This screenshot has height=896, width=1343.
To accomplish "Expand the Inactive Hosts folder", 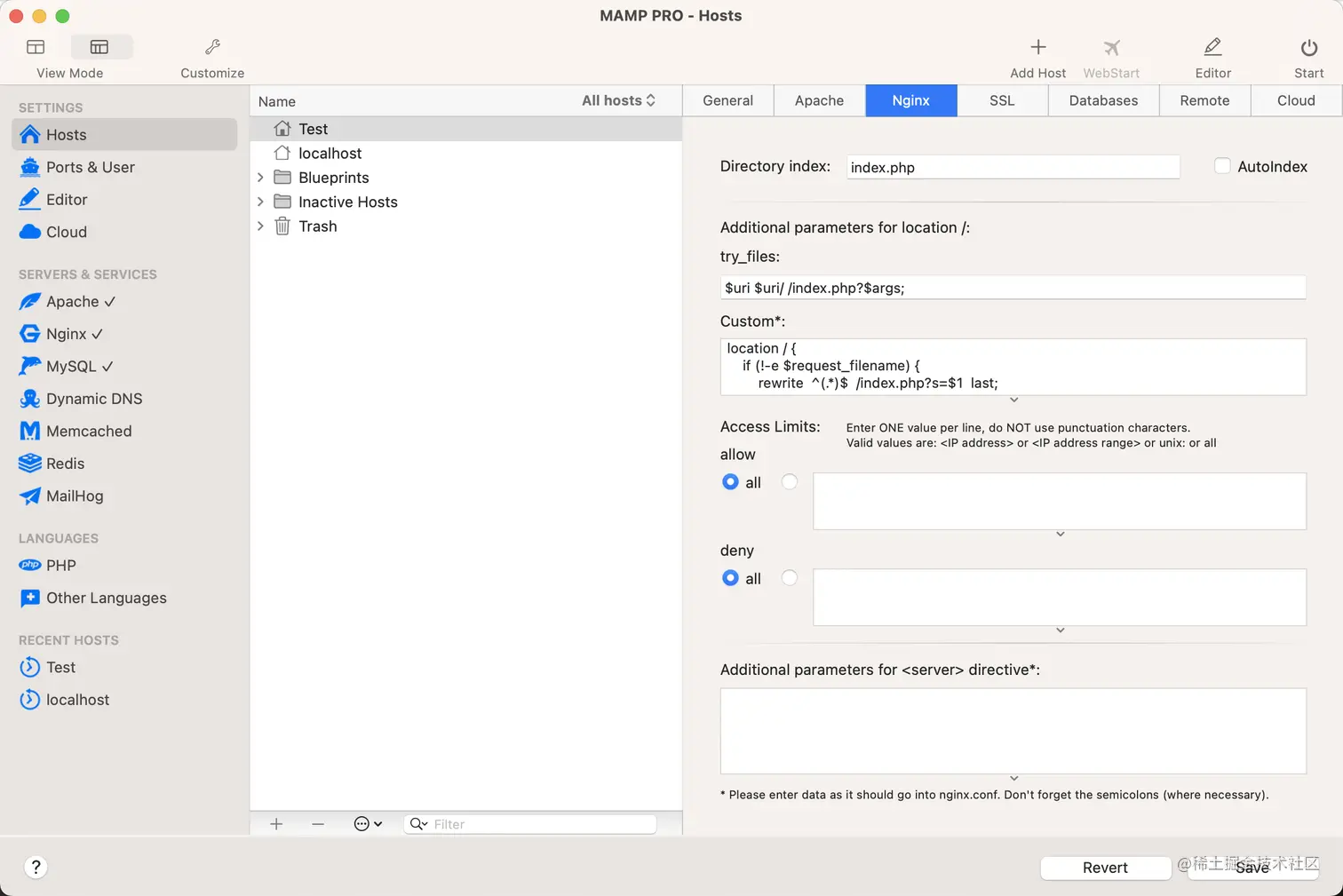I will coord(260,202).
